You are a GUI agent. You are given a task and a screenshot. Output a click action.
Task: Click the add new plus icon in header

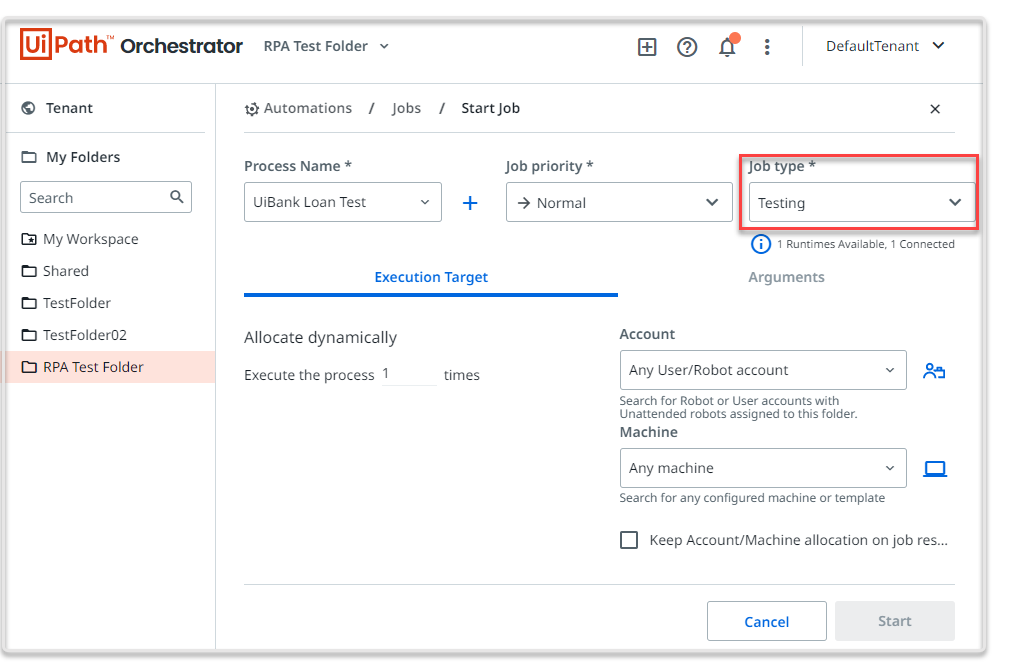pyautogui.click(x=647, y=47)
